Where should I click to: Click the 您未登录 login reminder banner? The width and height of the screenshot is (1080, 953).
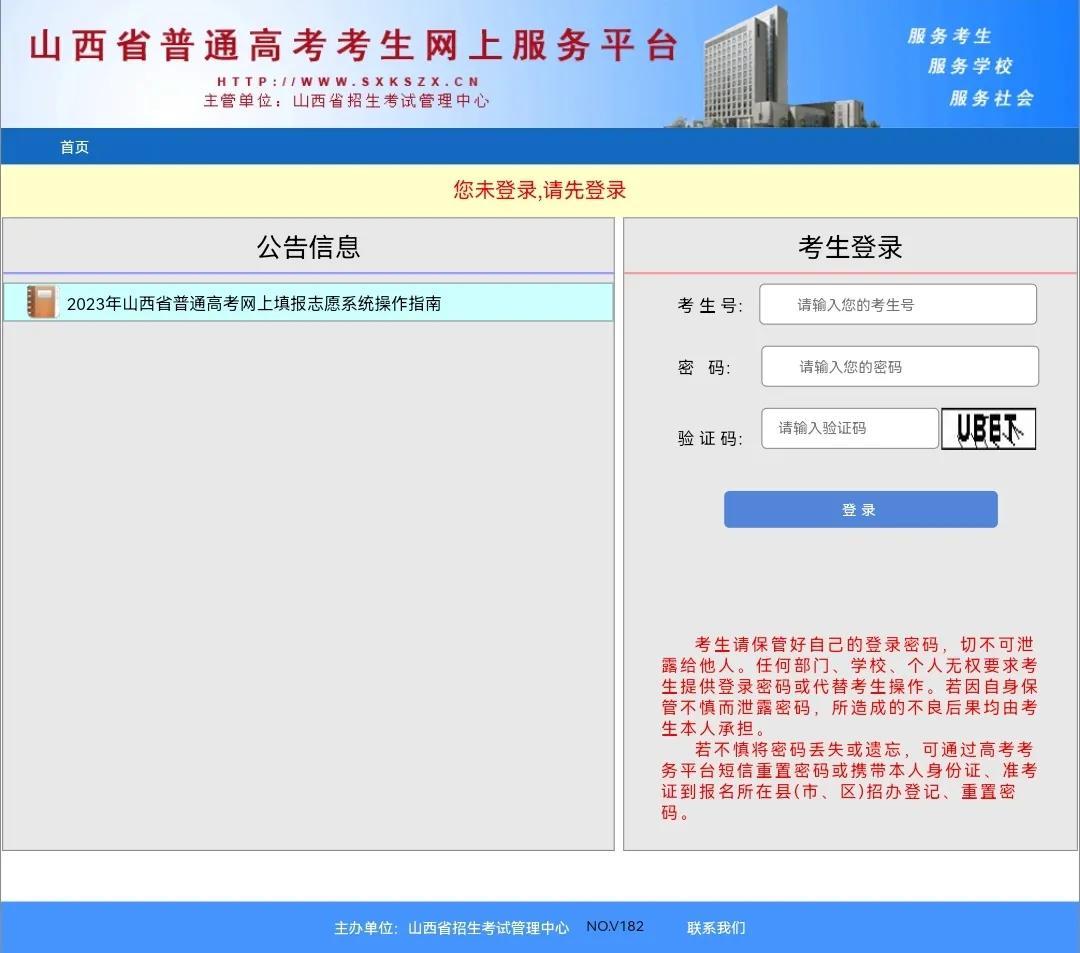(540, 190)
